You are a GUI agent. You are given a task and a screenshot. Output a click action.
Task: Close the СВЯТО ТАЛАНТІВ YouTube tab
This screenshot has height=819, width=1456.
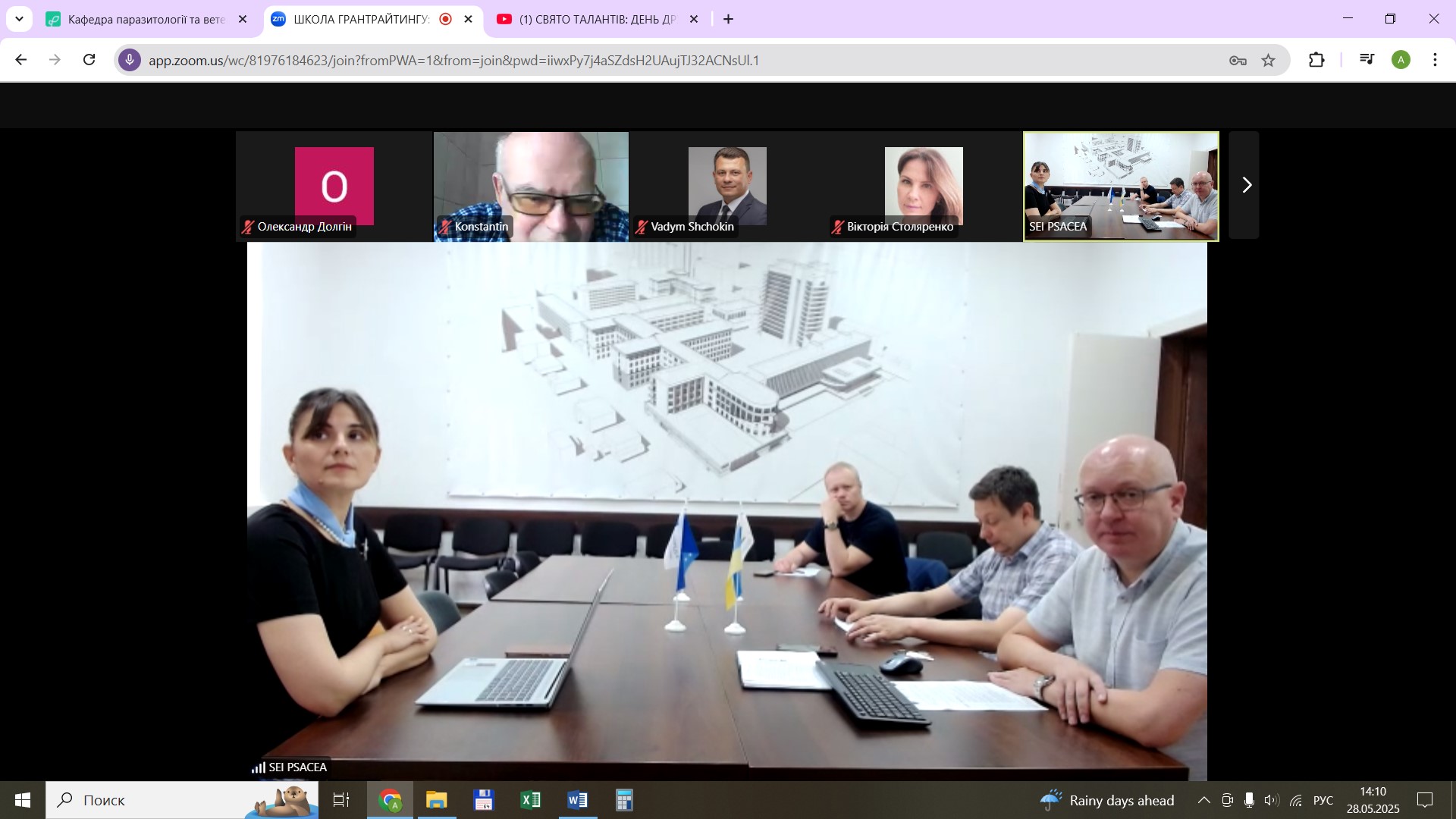pyautogui.click(x=693, y=19)
